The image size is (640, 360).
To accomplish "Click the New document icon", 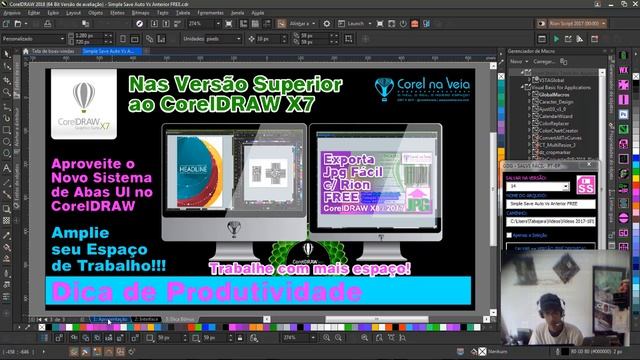I will coord(6,24).
